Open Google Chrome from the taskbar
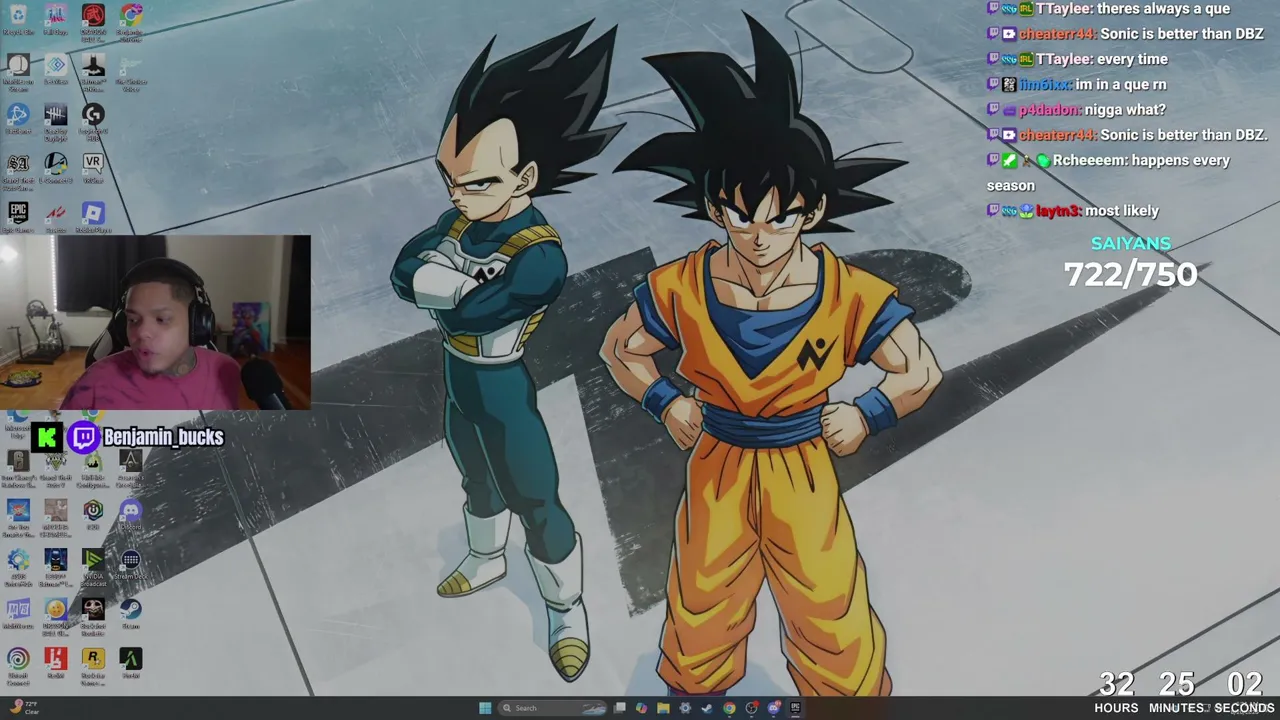The height and width of the screenshot is (720, 1280). pos(729,708)
